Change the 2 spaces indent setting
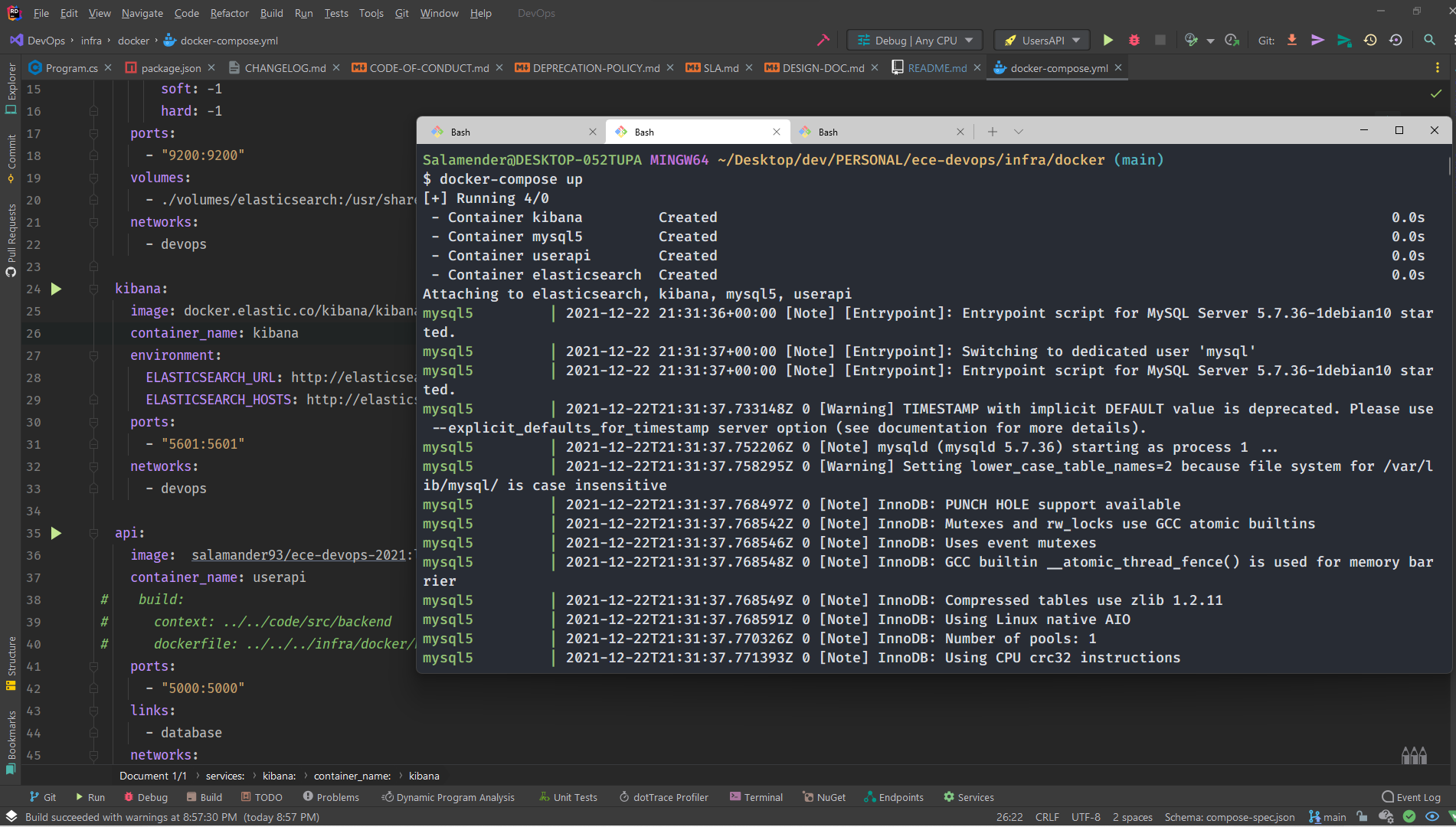This screenshot has width=1456, height=827. pyautogui.click(x=1132, y=817)
